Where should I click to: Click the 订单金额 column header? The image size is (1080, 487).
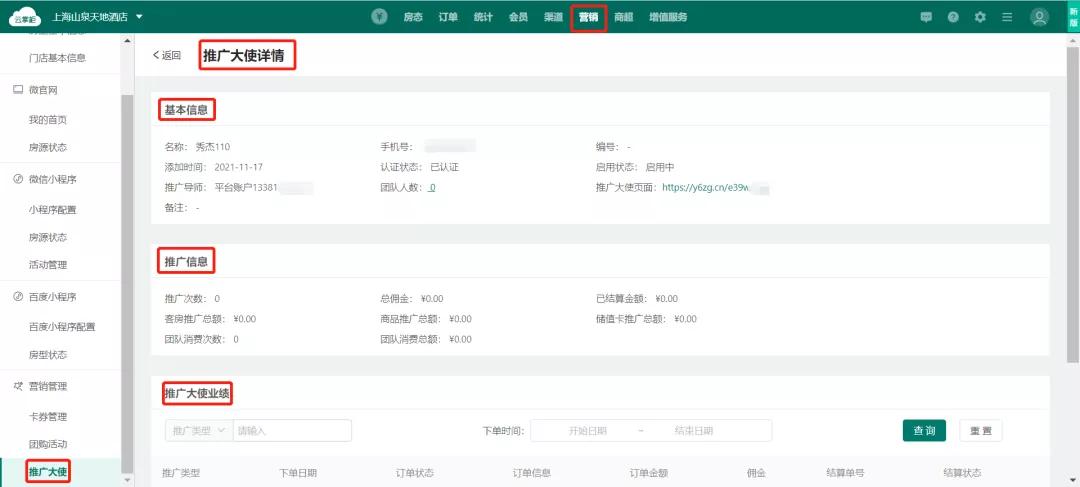[x=649, y=473]
